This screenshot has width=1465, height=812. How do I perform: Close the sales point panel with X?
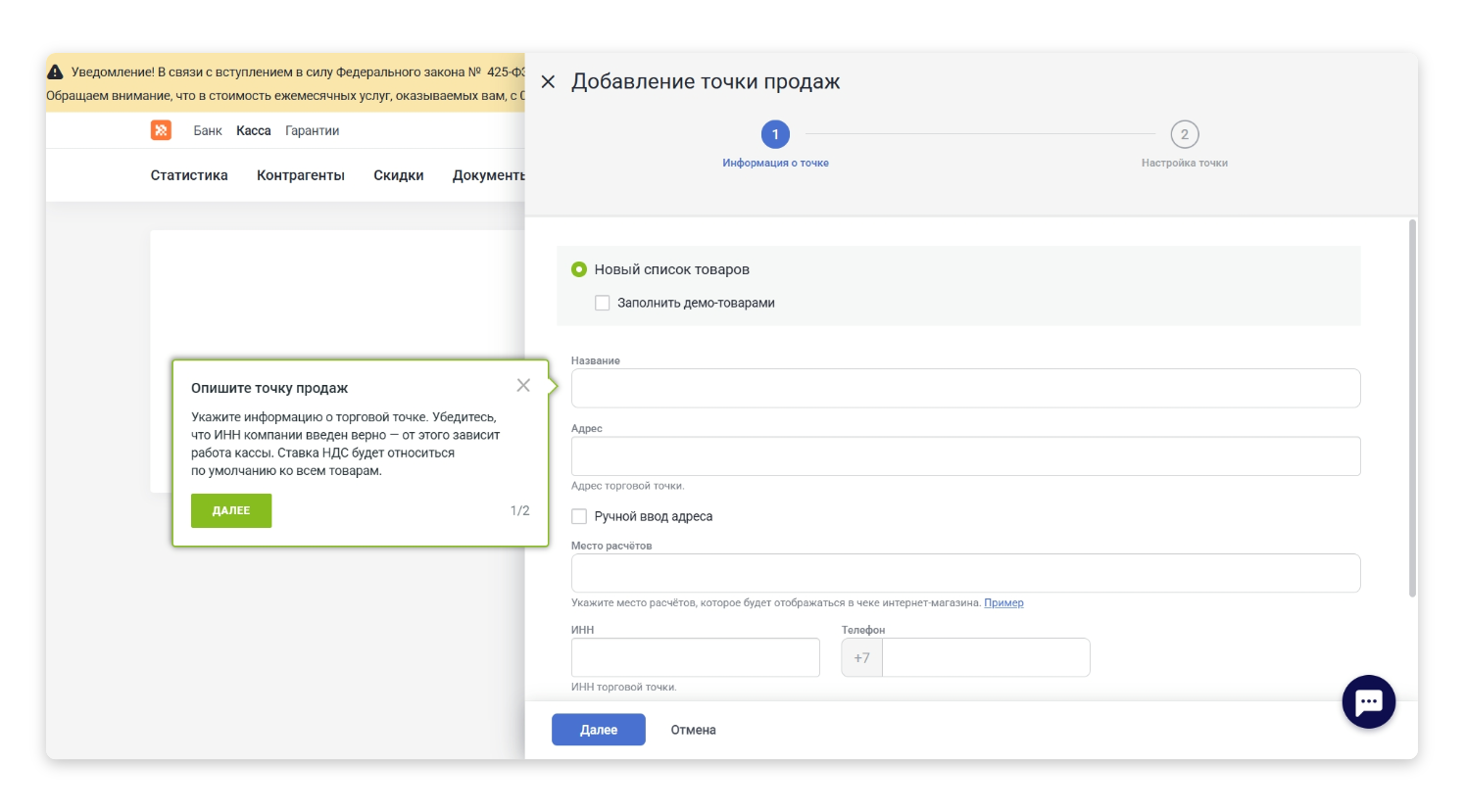coord(548,82)
